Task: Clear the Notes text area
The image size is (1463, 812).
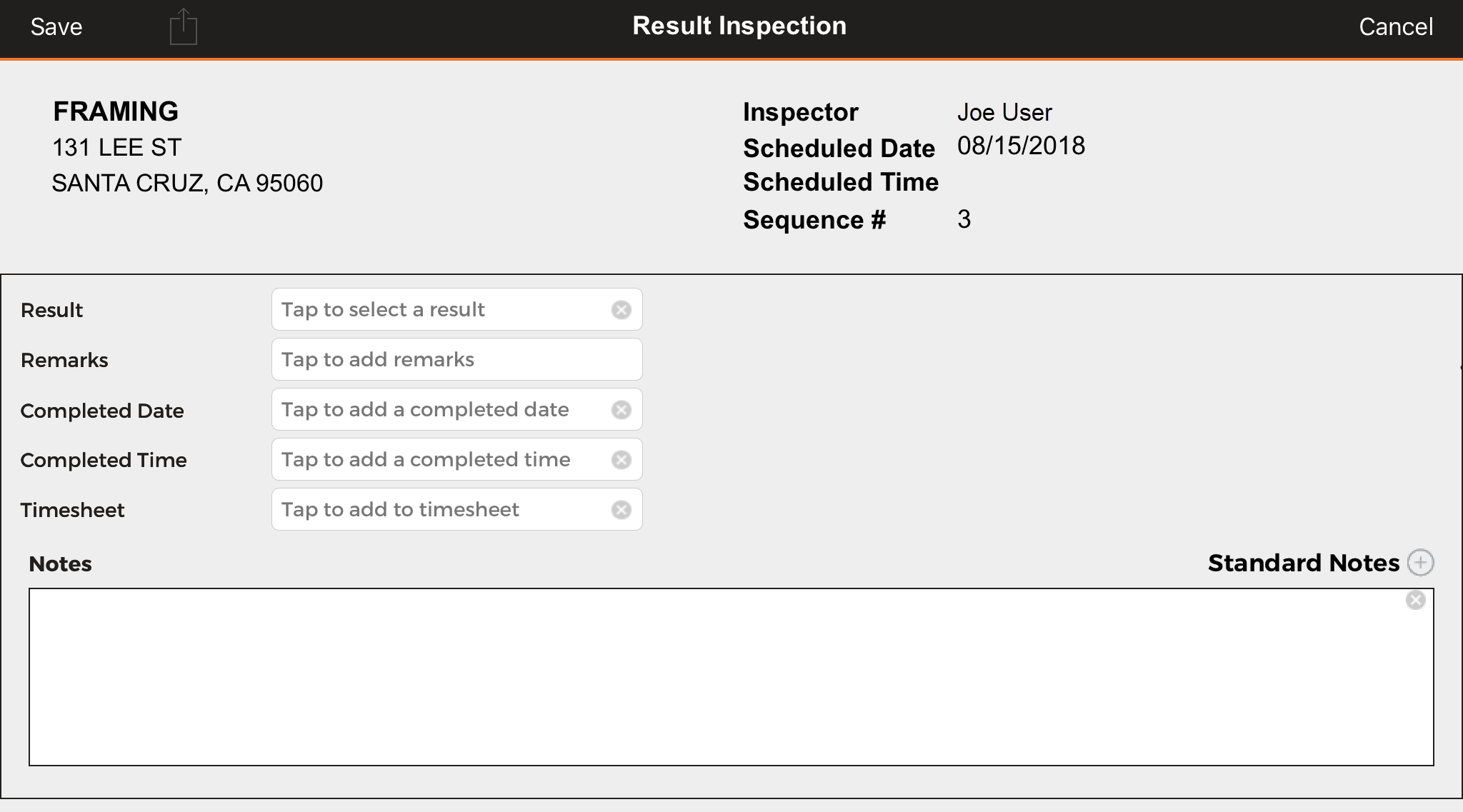Action: point(1415,600)
